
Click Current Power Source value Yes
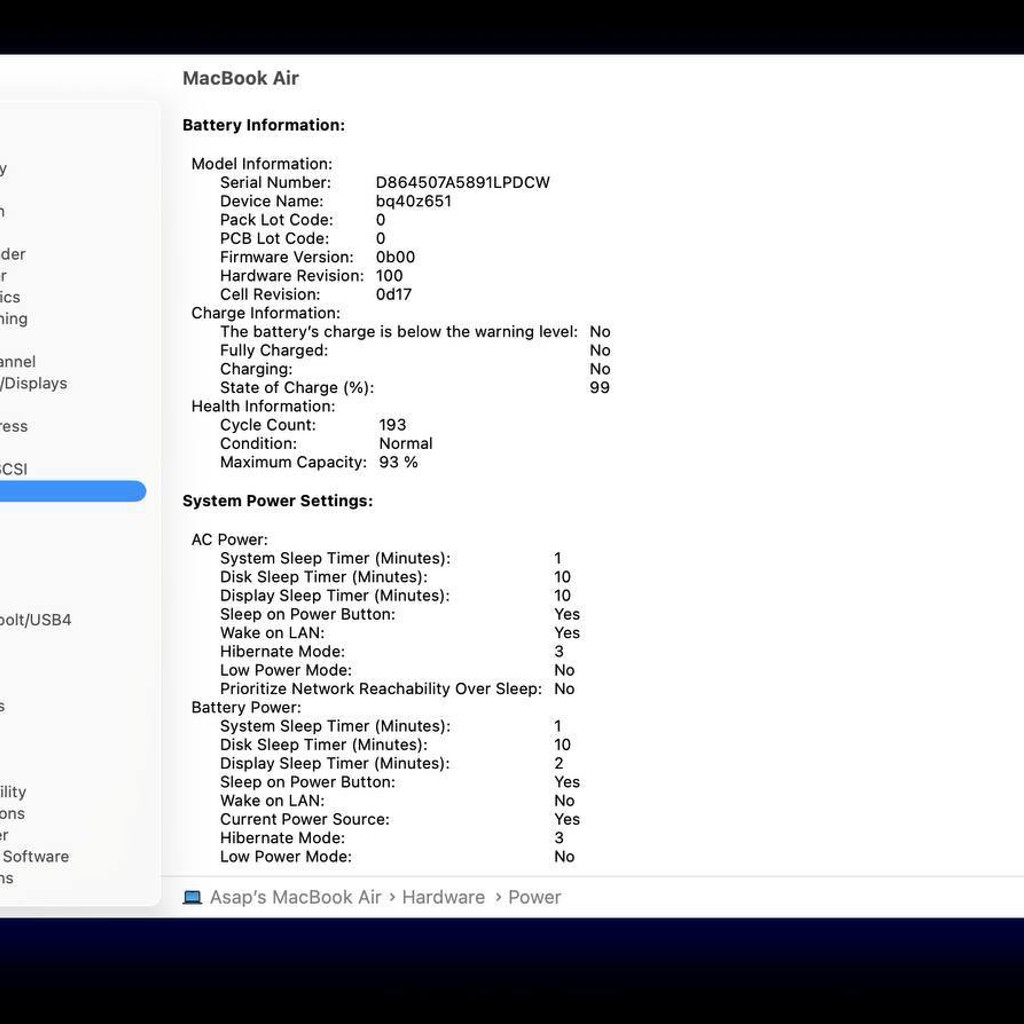coord(567,820)
